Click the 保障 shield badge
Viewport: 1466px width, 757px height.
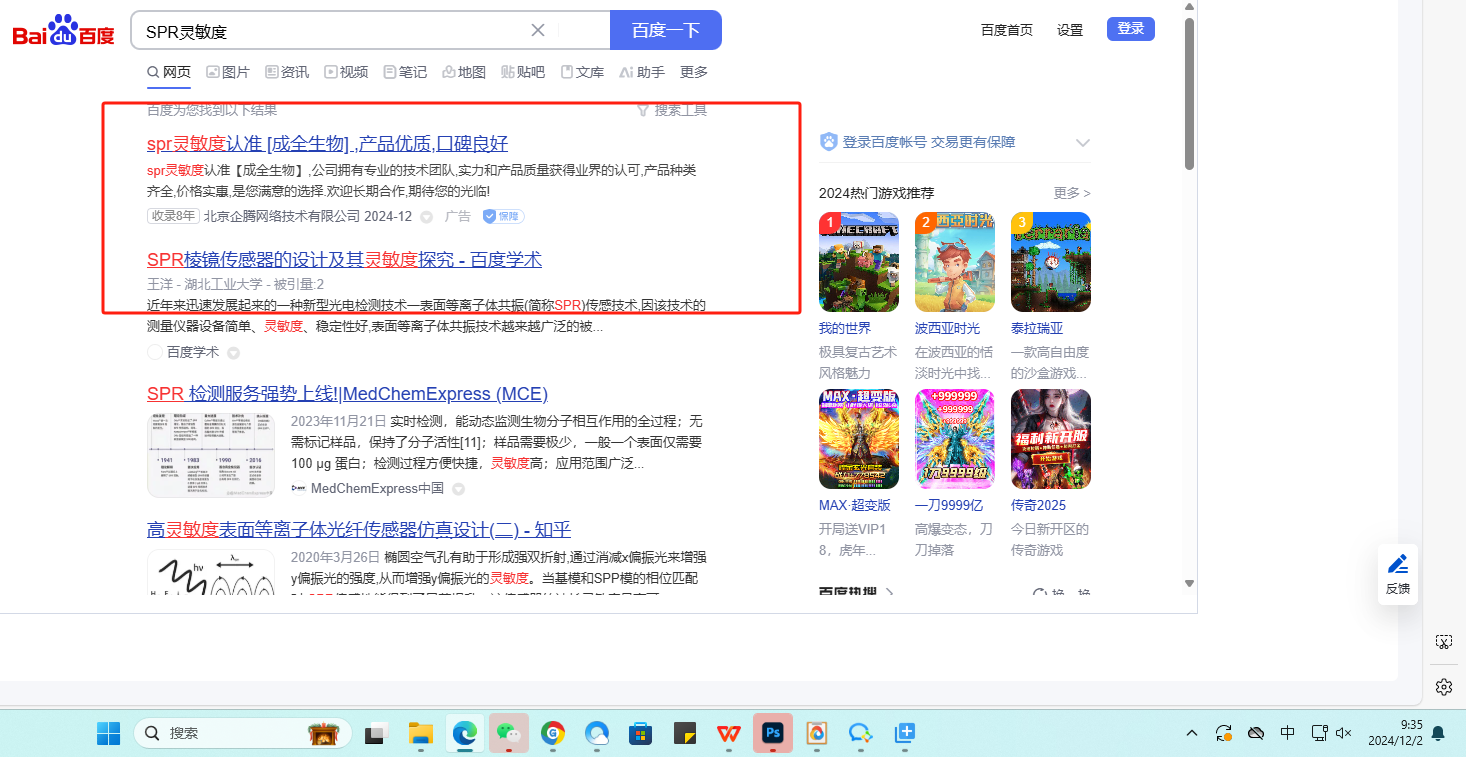tap(503, 216)
